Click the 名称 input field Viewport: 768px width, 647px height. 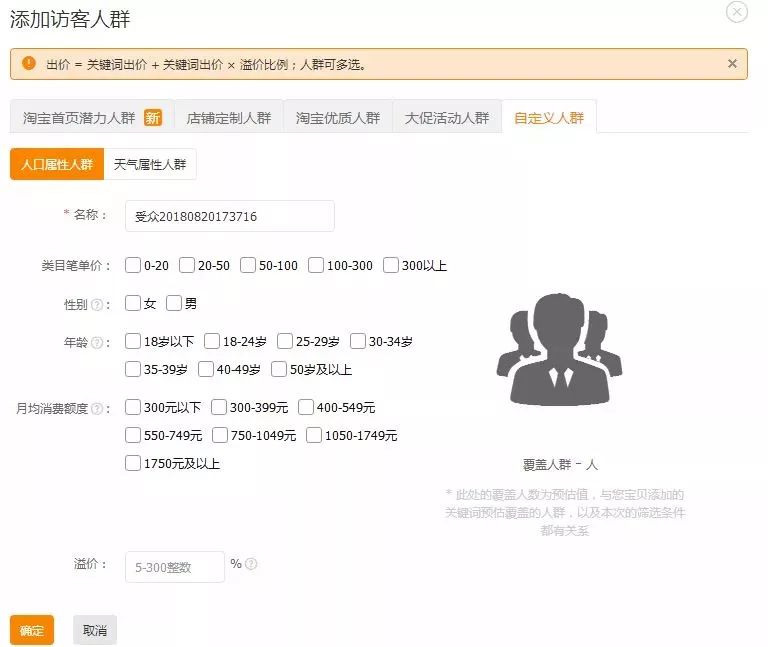pyautogui.click(x=230, y=216)
